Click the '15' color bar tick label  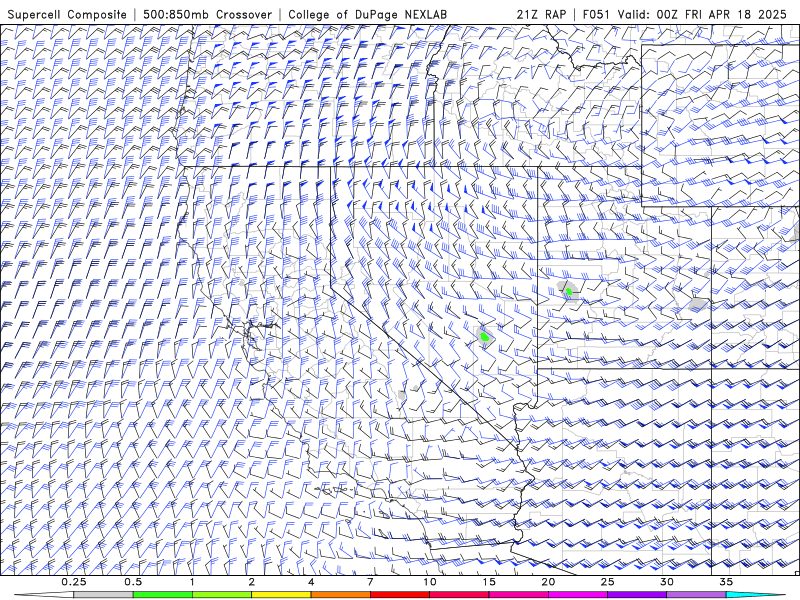pos(489,582)
